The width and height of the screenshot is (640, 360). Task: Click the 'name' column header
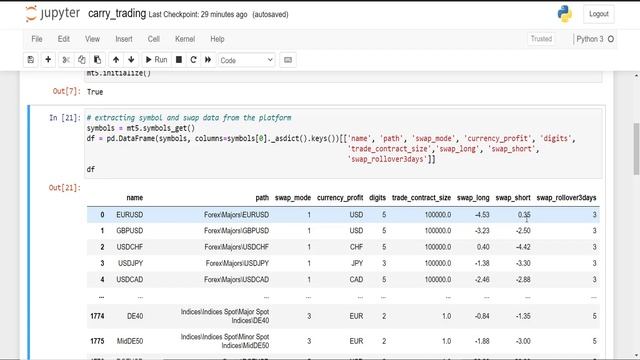pos(134,198)
